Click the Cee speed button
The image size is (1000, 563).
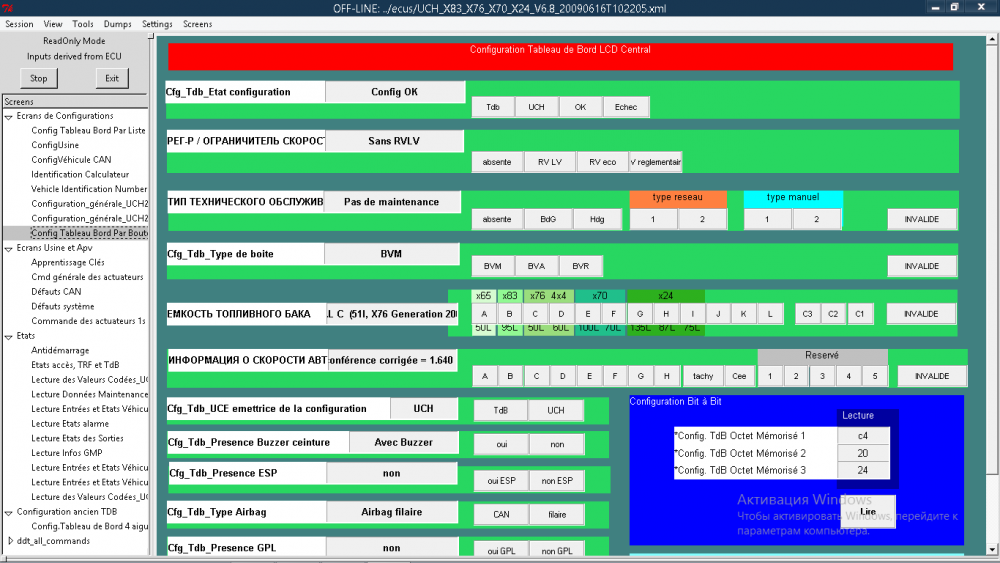coord(739,376)
